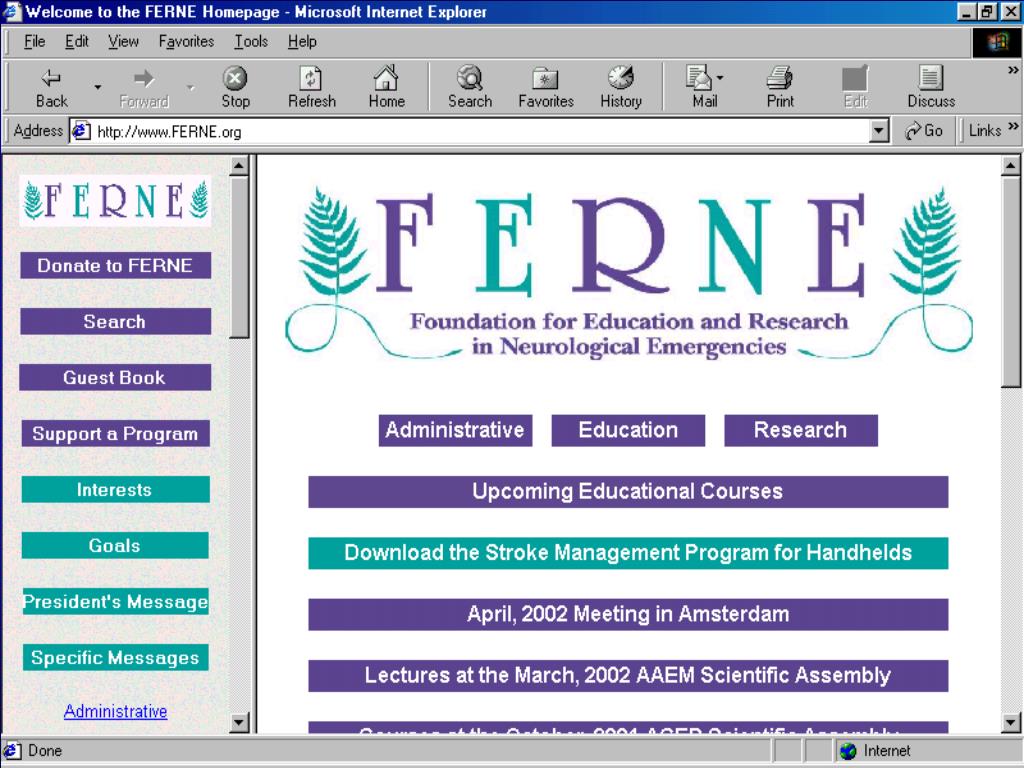Click the small FERNE logo in sidebar
Image resolution: width=1024 pixels, height=768 pixels.
116,200
